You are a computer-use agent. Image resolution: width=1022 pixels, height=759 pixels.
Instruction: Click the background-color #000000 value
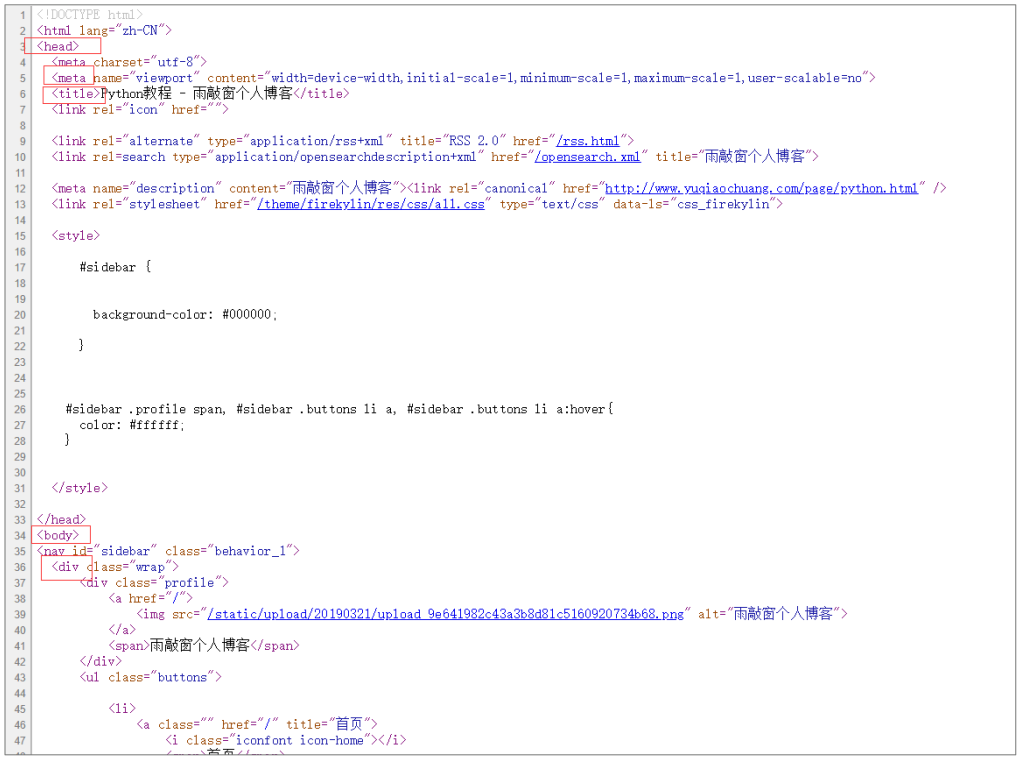pyautogui.click(x=249, y=315)
